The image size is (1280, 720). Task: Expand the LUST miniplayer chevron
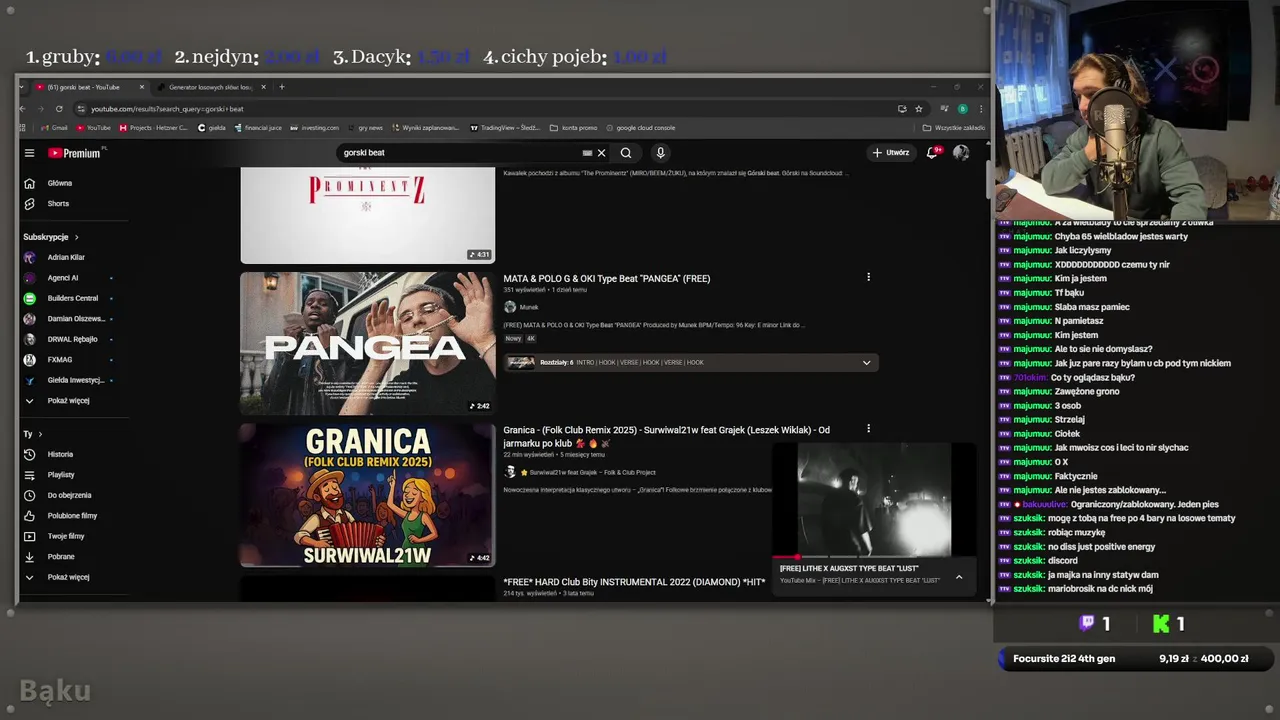coord(958,577)
